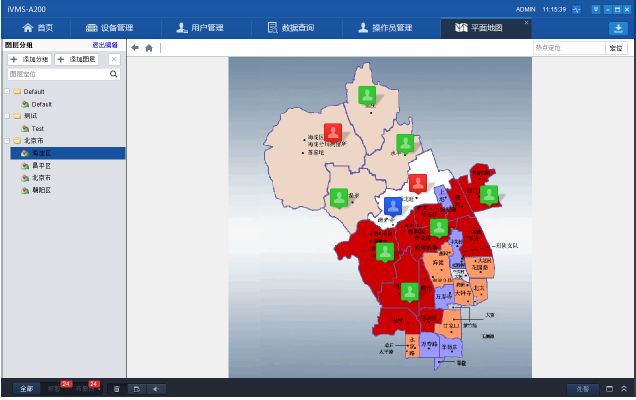Collapse the 测试 group node
636x400 pixels.
(x=7, y=115)
